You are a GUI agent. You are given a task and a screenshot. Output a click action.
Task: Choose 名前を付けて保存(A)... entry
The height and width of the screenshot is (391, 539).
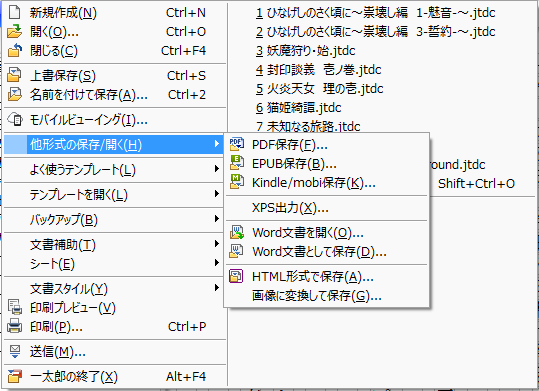point(115,94)
